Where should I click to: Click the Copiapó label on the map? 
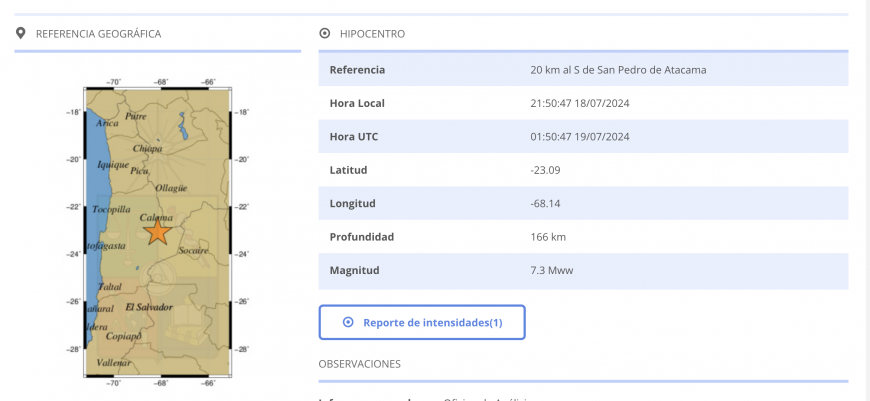125,337
